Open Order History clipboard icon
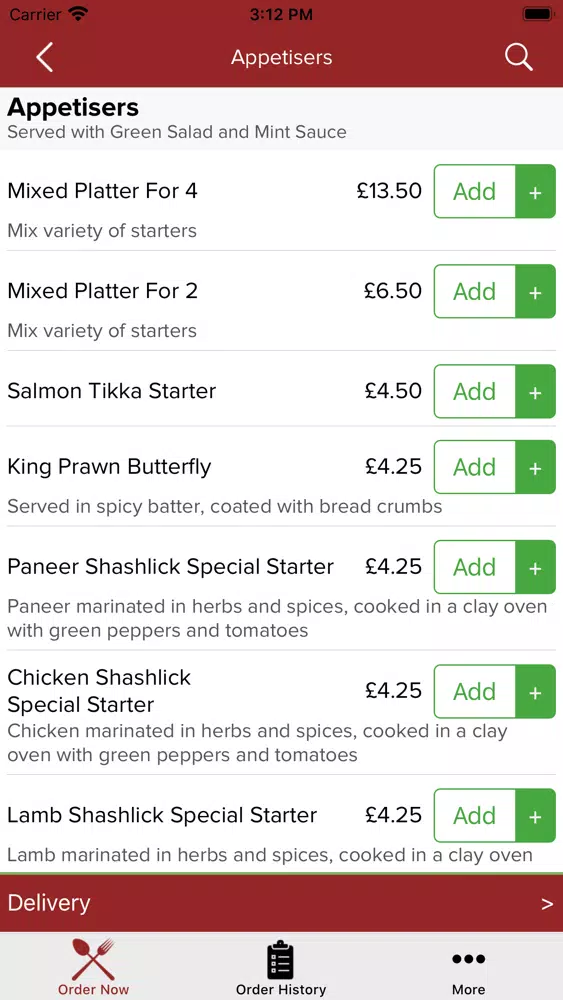 tap(281, 960)
